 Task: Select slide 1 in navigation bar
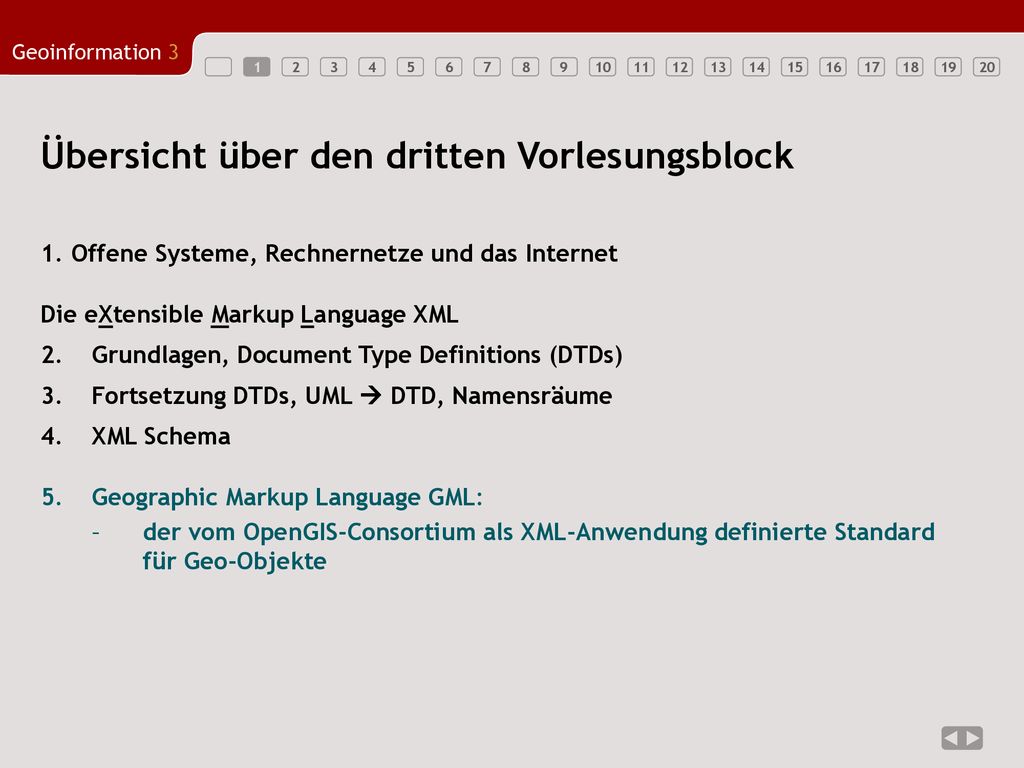click(x=257, y=67)
